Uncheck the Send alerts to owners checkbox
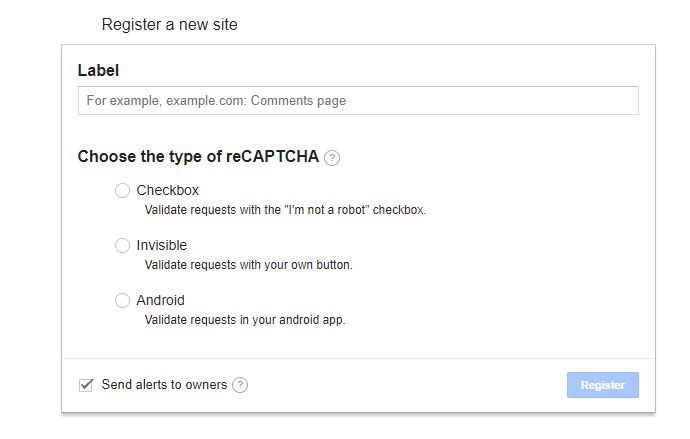This screenshot has height=439, width=690. [86, 385]
